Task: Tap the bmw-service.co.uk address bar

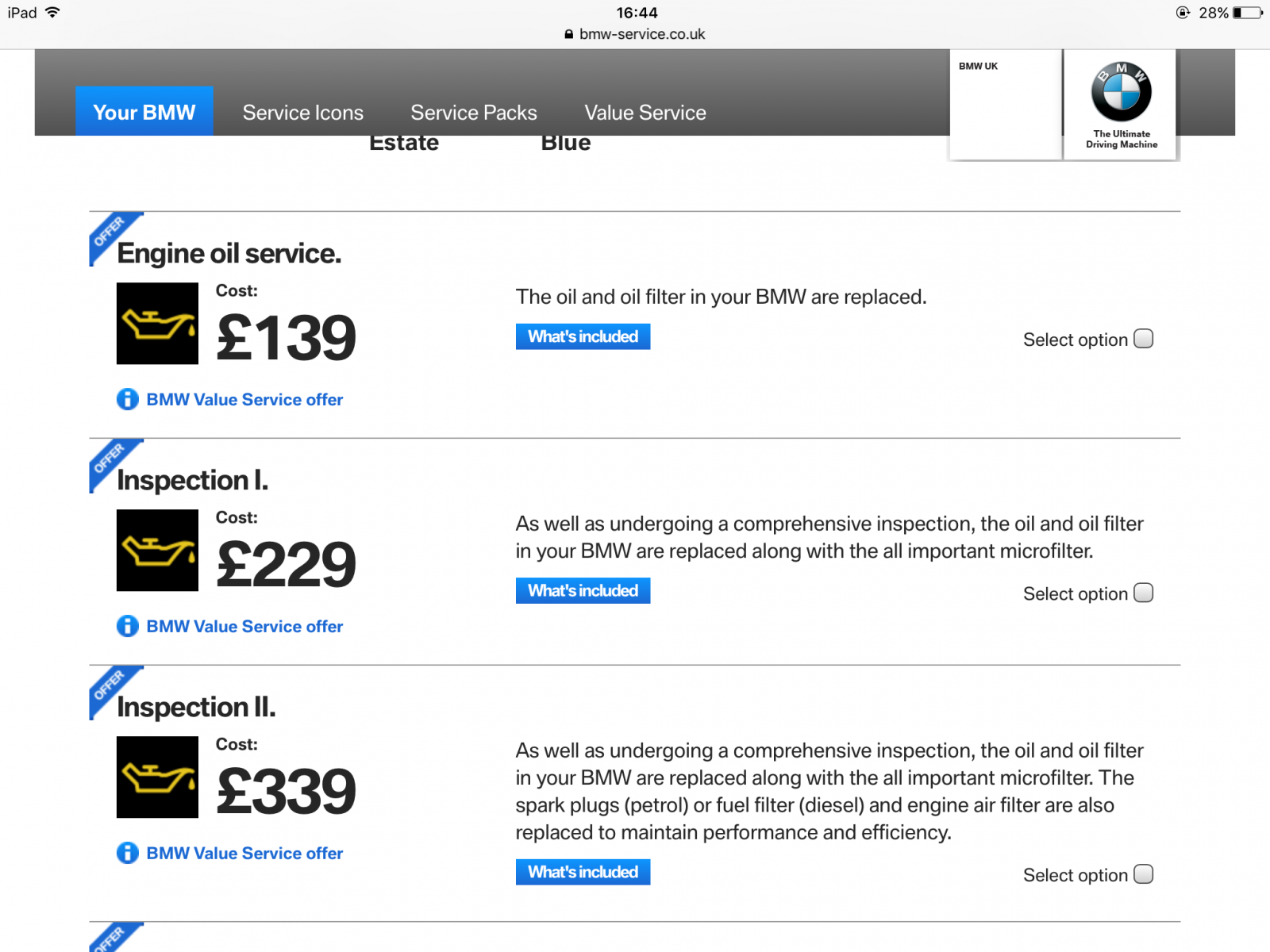Action: coord(635,34)
